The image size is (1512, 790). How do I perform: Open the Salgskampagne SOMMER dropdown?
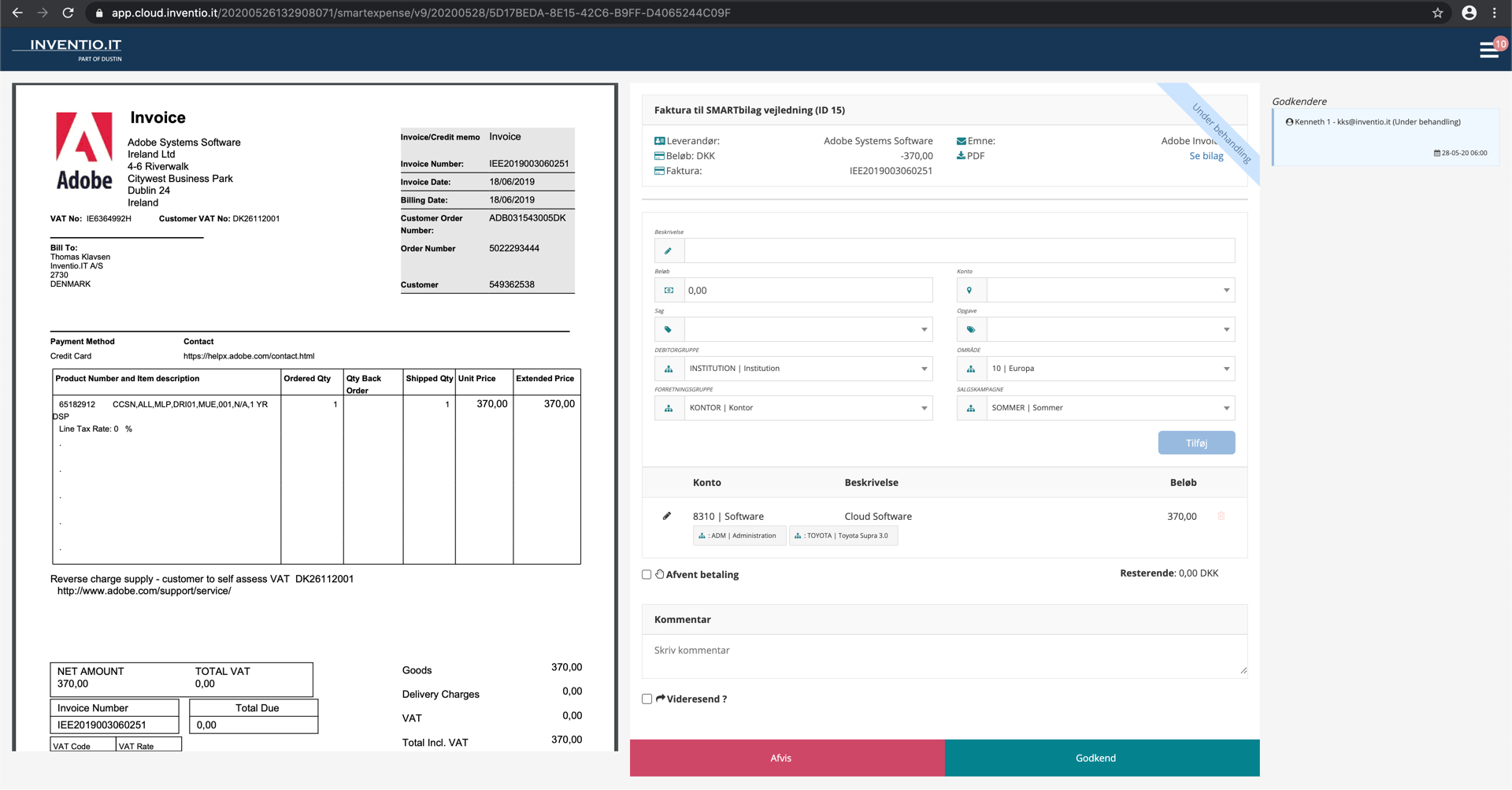click(1110, 408)
